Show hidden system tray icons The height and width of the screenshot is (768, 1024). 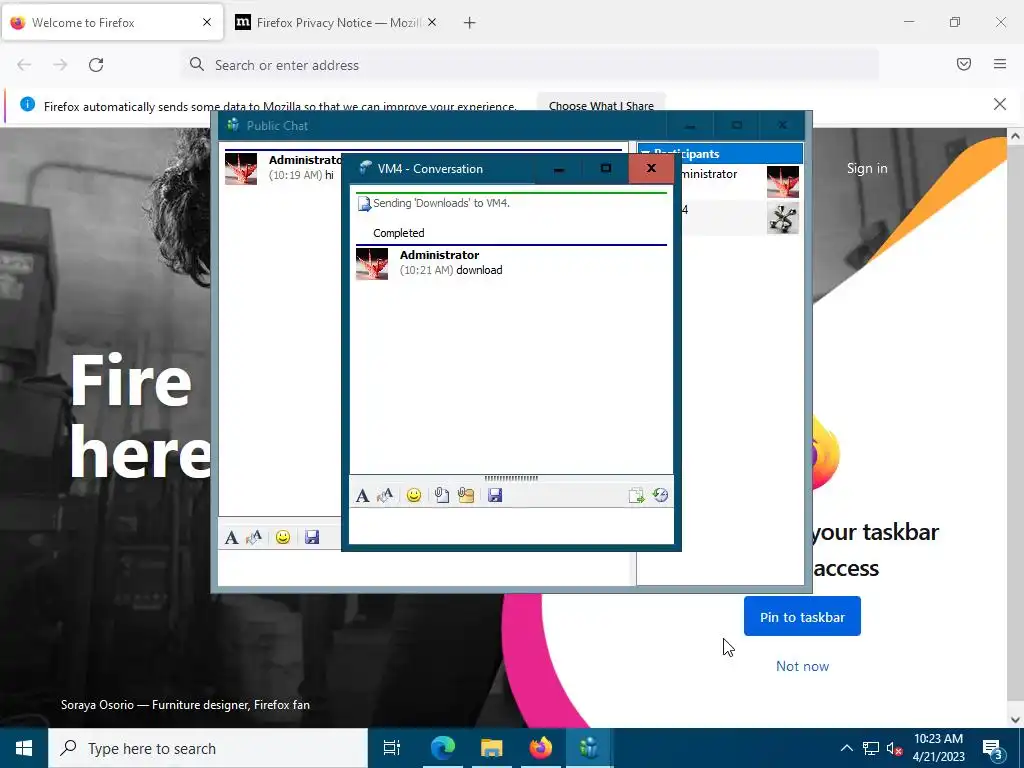846,748
